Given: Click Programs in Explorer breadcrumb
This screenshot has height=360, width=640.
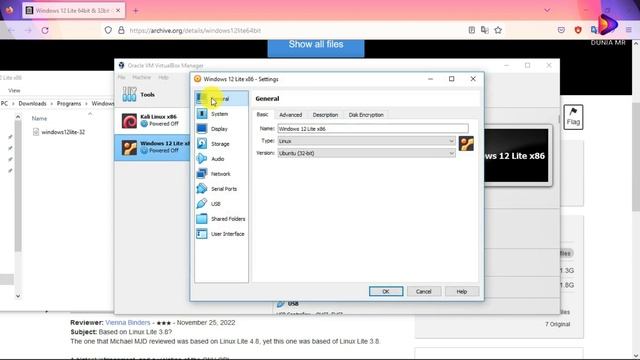Looking at the screenshot, I should click(69, 104).
